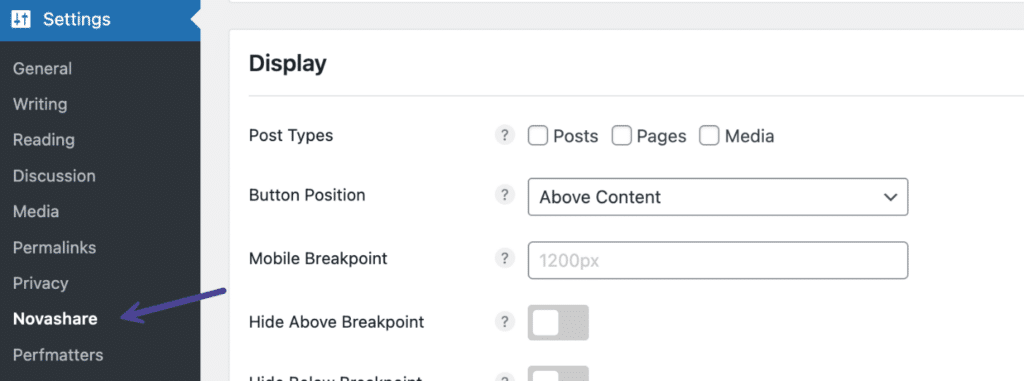Screen dimensions: 1024x381
Task: Show help for Mobile Breakpoint setting
Action: point(504,258)
